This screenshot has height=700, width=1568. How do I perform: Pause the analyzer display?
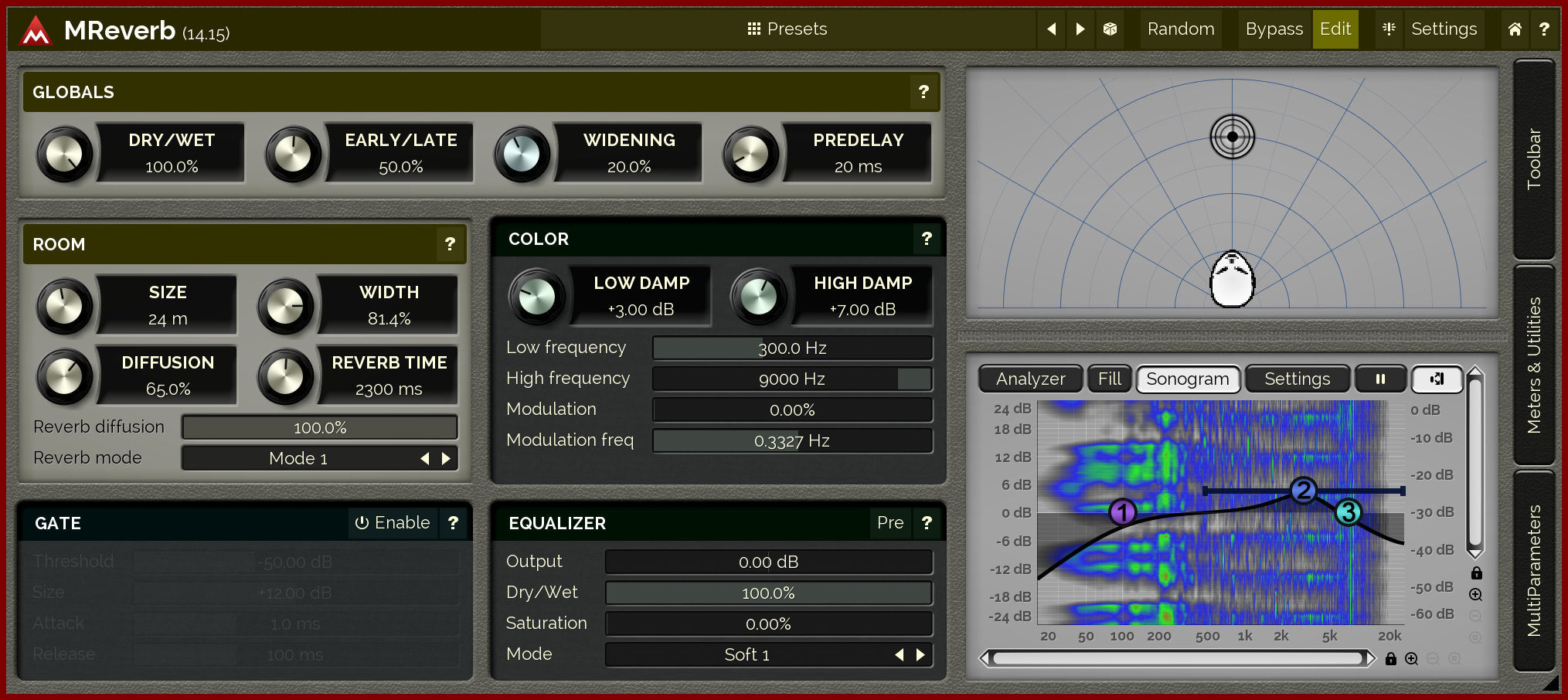1380,379
